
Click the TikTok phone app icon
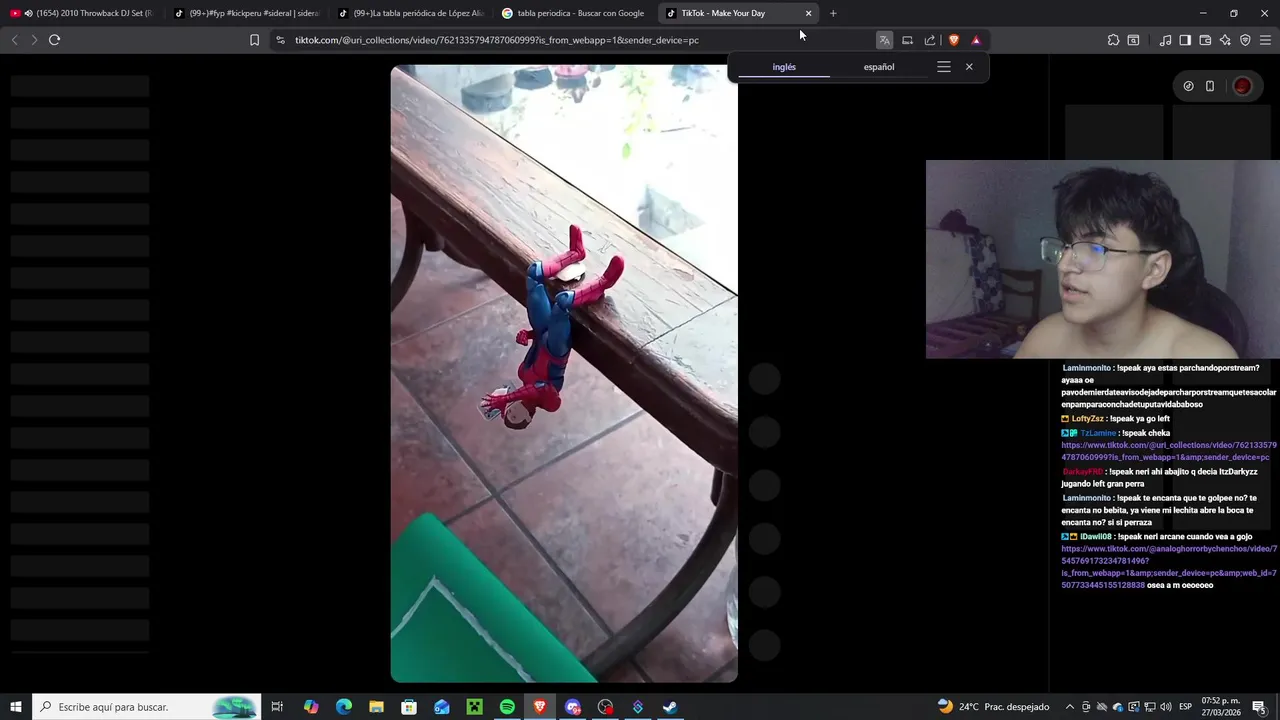click(1210, 86)
